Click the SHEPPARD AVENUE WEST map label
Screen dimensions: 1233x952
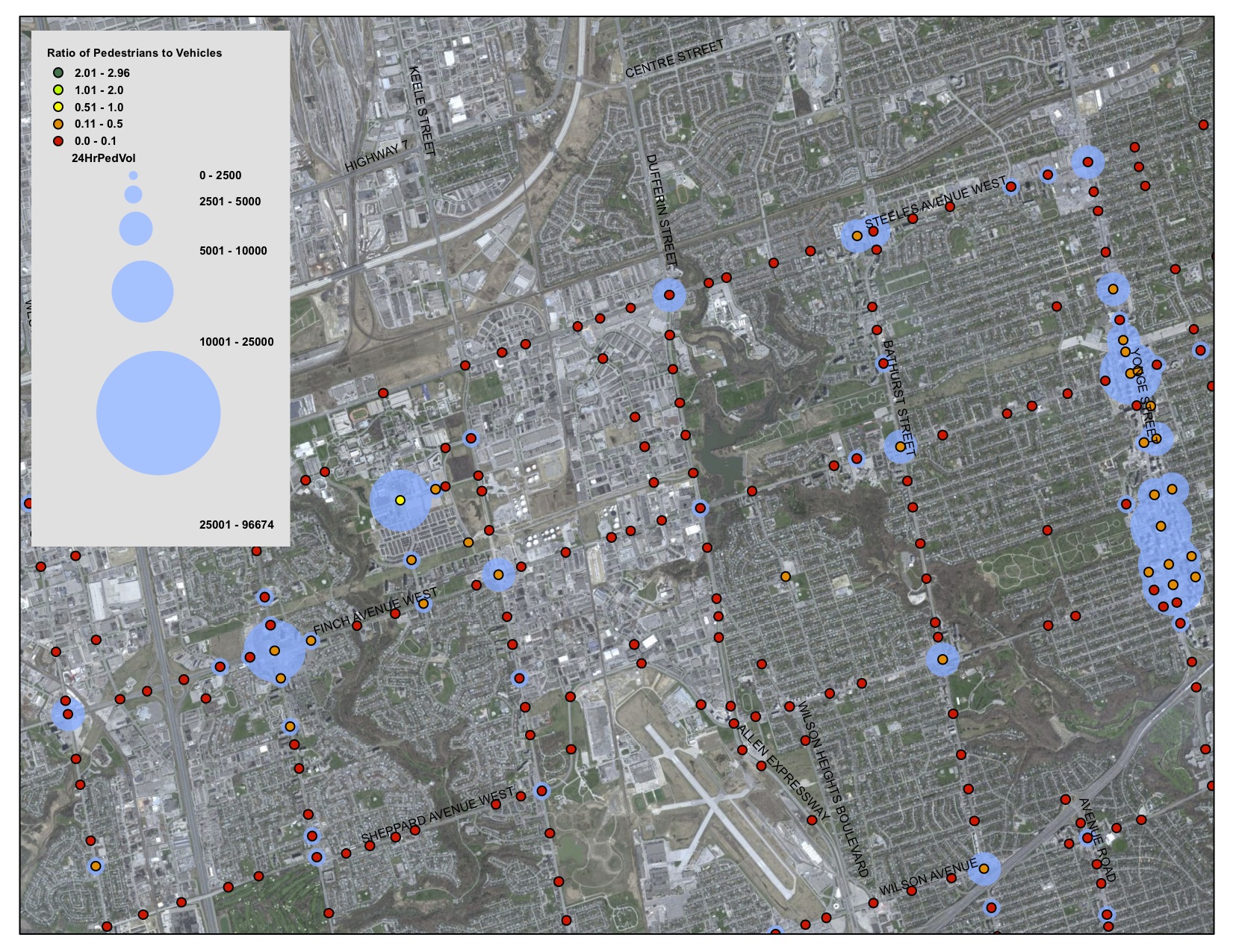coord(438,815)
